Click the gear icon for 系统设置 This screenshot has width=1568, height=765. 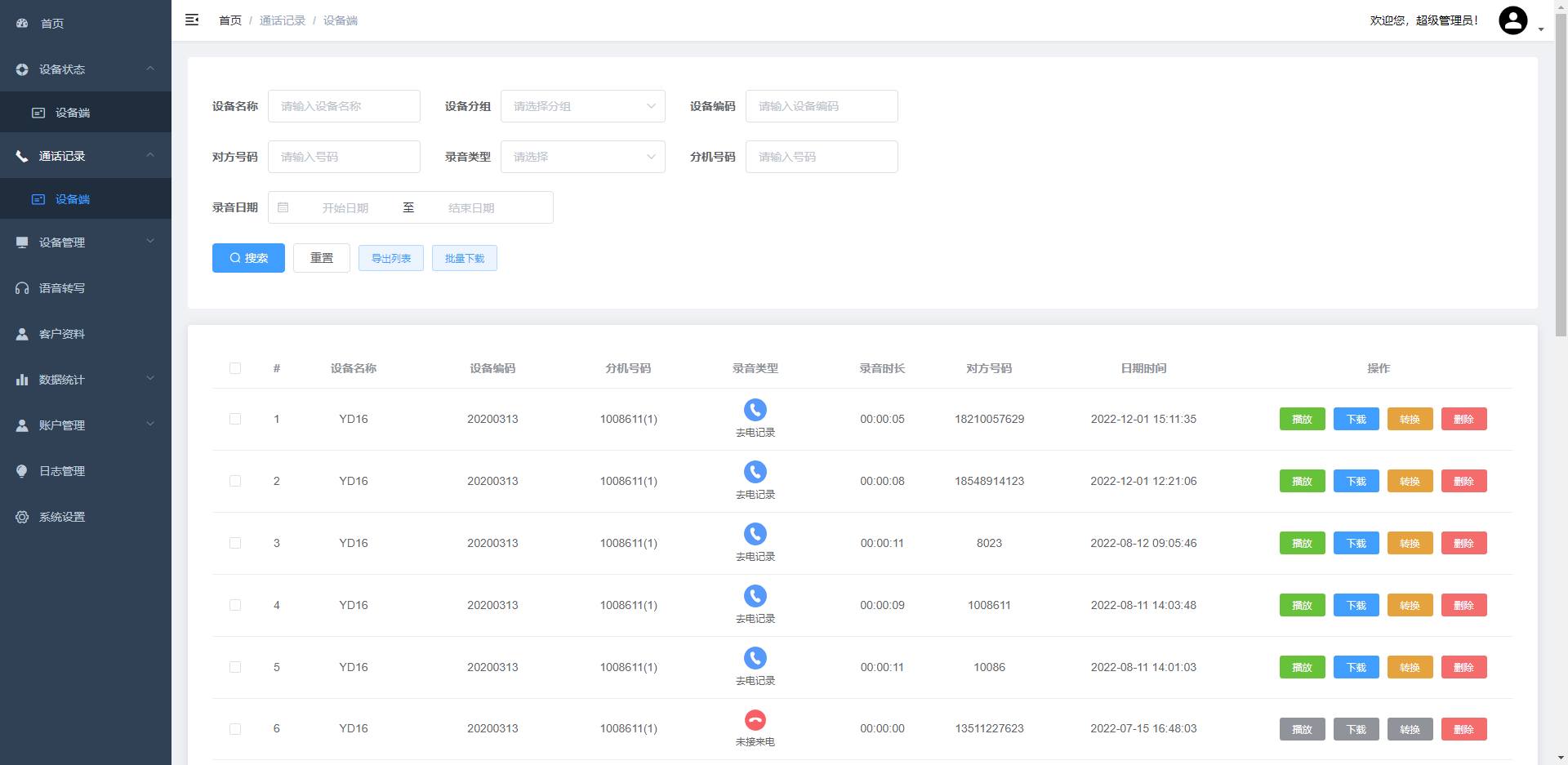22,517
